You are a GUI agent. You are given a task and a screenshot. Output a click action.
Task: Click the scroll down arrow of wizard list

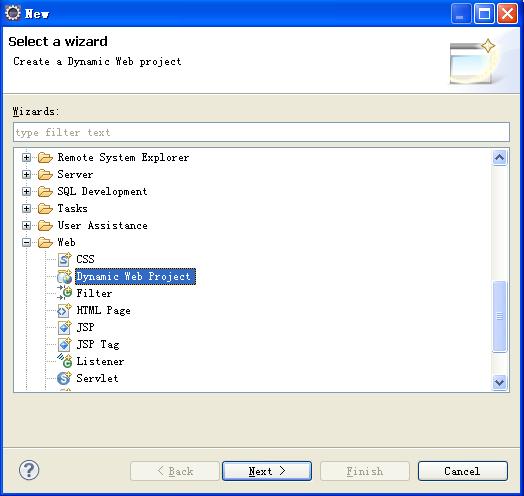[500, 382]
